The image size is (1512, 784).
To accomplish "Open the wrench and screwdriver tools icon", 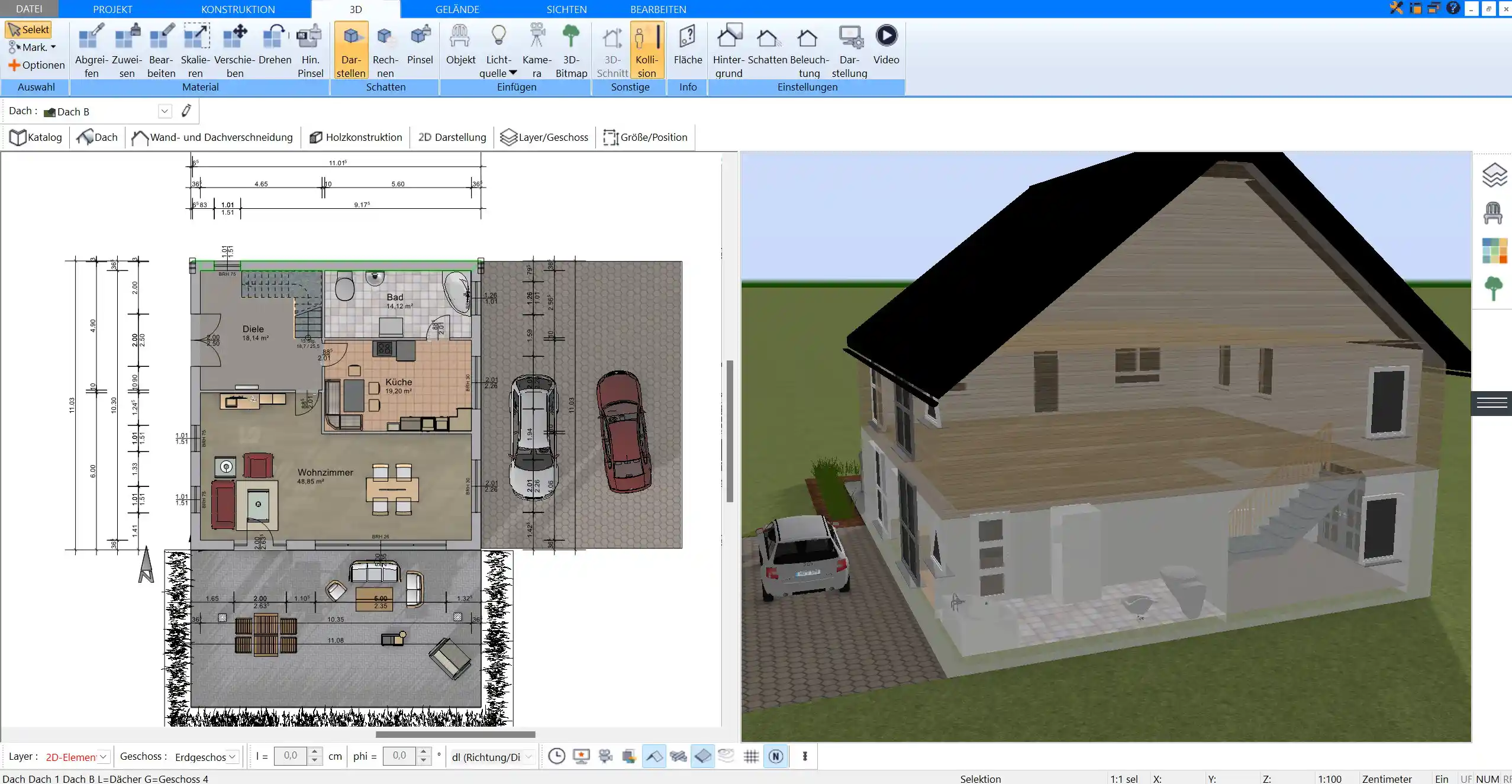I will pyautogui.click(x=1396, y=8).
